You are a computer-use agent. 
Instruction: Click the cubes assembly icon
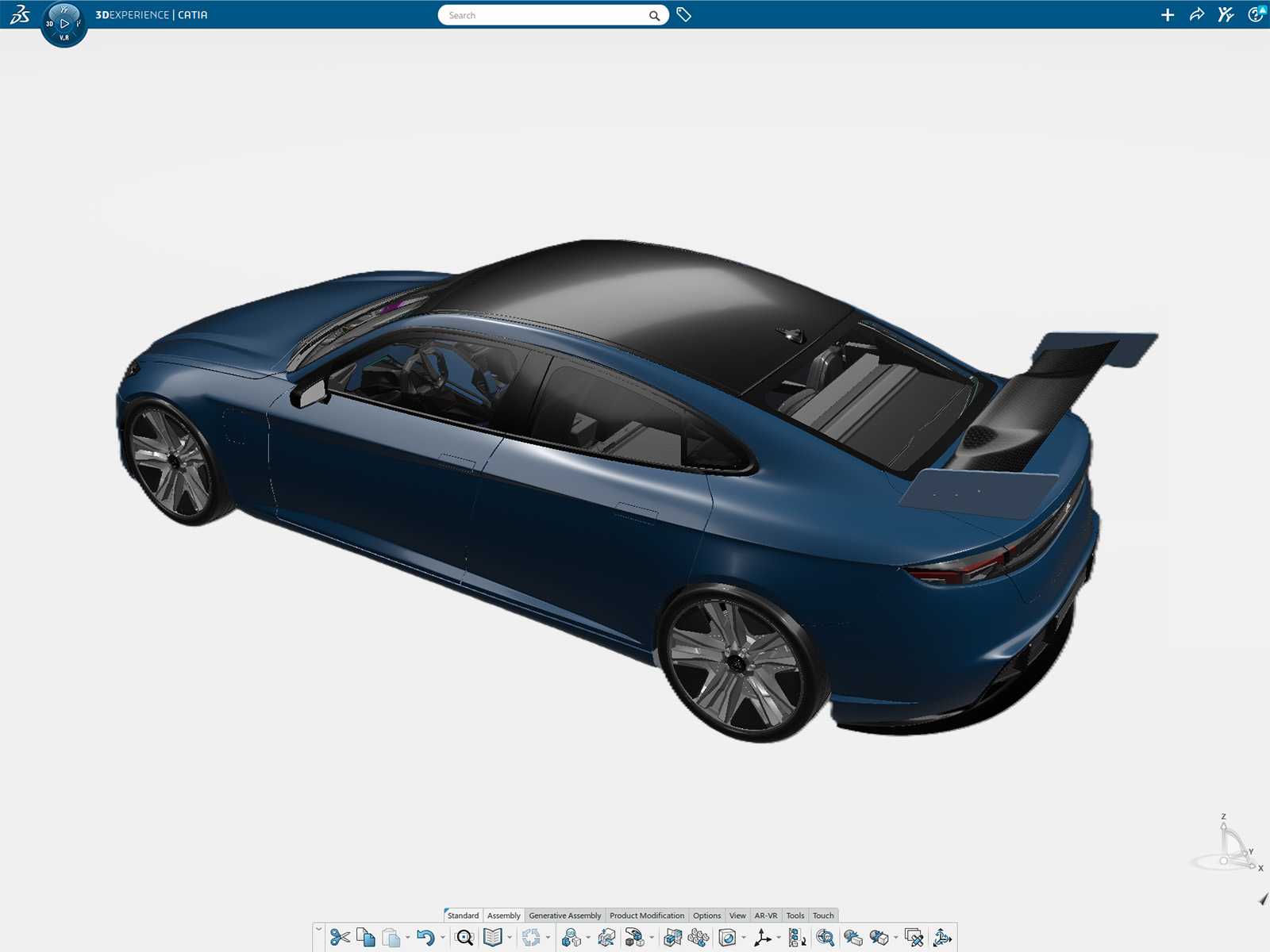(x=571, y=938)
